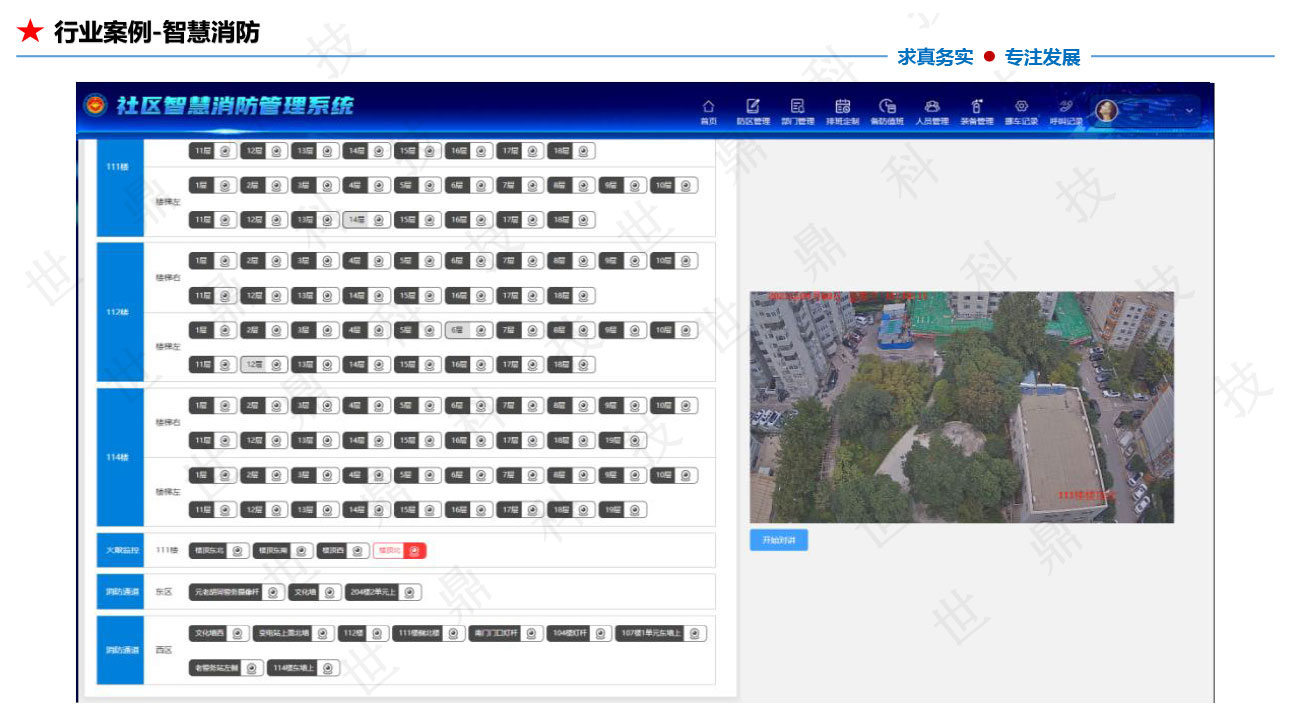Open 呼叫记录 from the top menu
Viewport: 1300px width, 710px height.
1065,104
